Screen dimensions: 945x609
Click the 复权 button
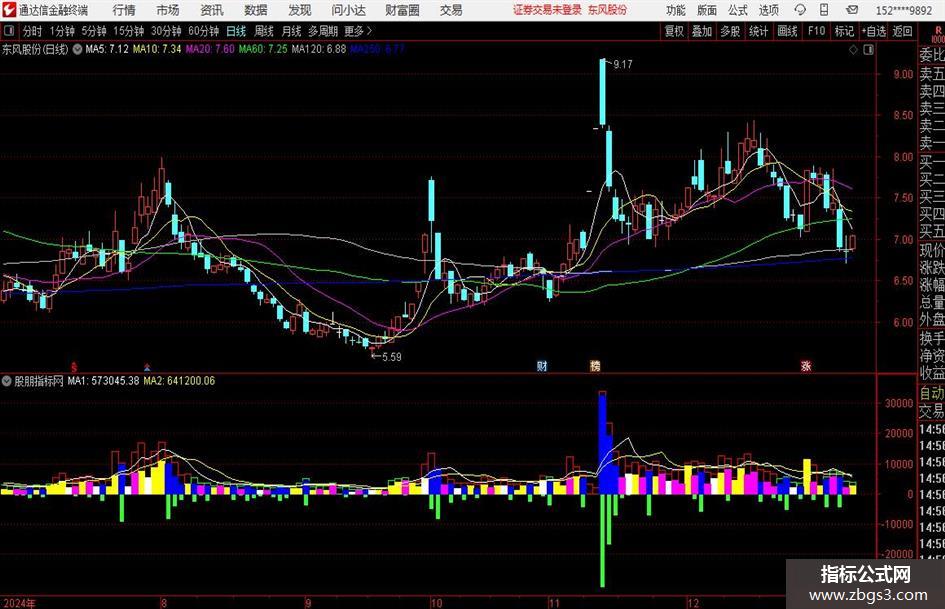tap(674, 31)
